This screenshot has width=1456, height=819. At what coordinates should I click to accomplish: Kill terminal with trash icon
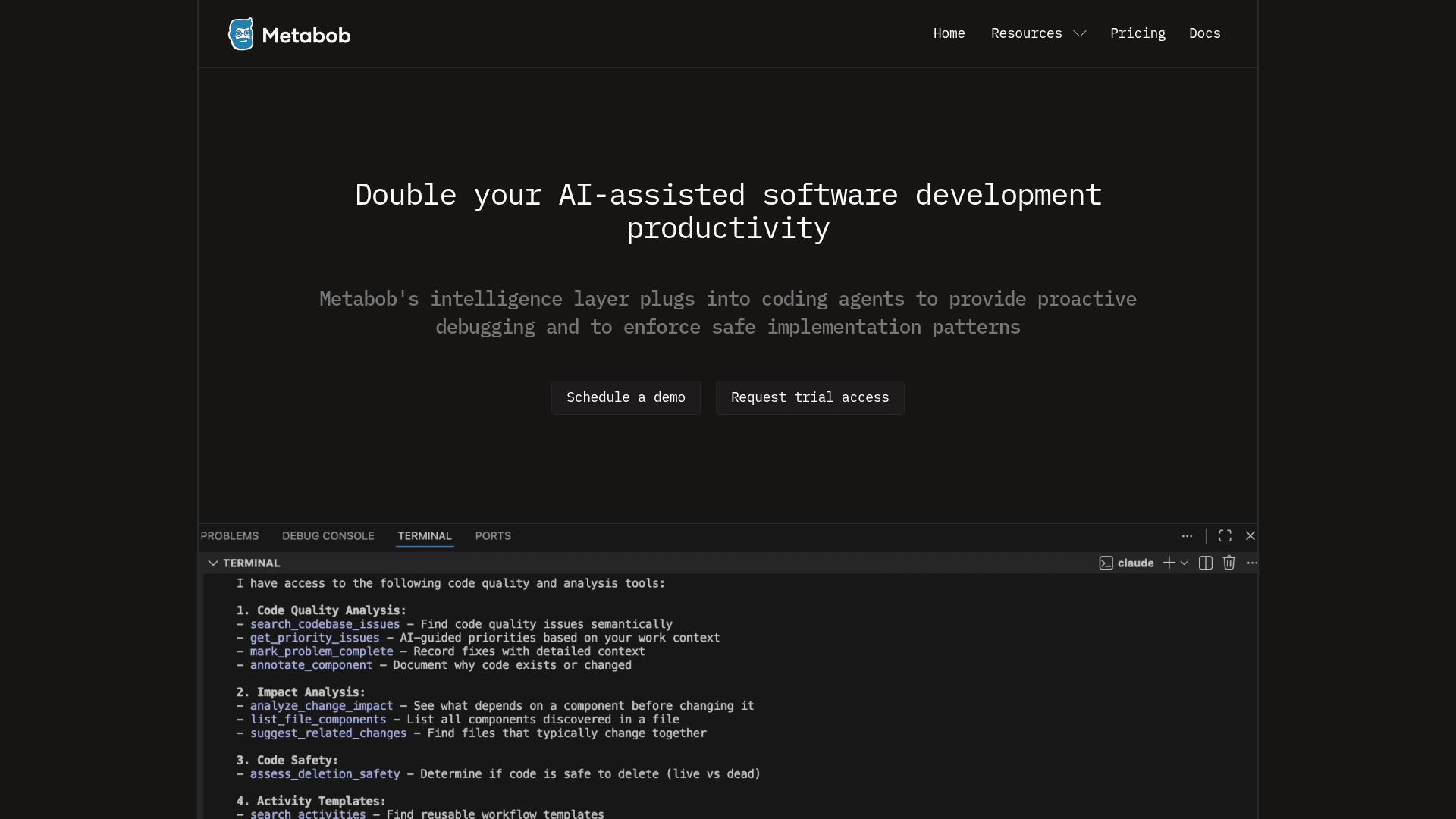pos(1229,563)
